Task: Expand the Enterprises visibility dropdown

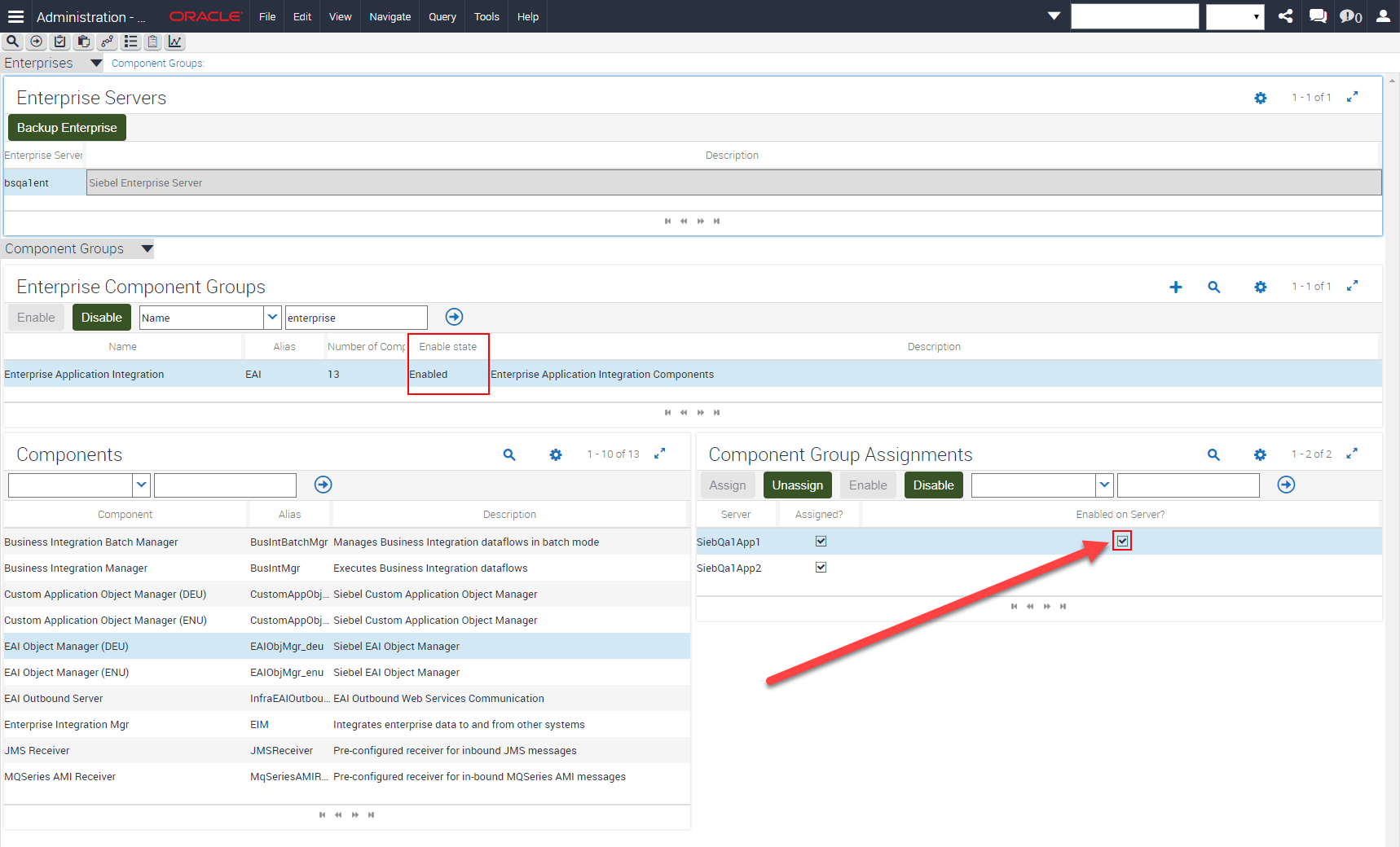Action: (95, 63)
